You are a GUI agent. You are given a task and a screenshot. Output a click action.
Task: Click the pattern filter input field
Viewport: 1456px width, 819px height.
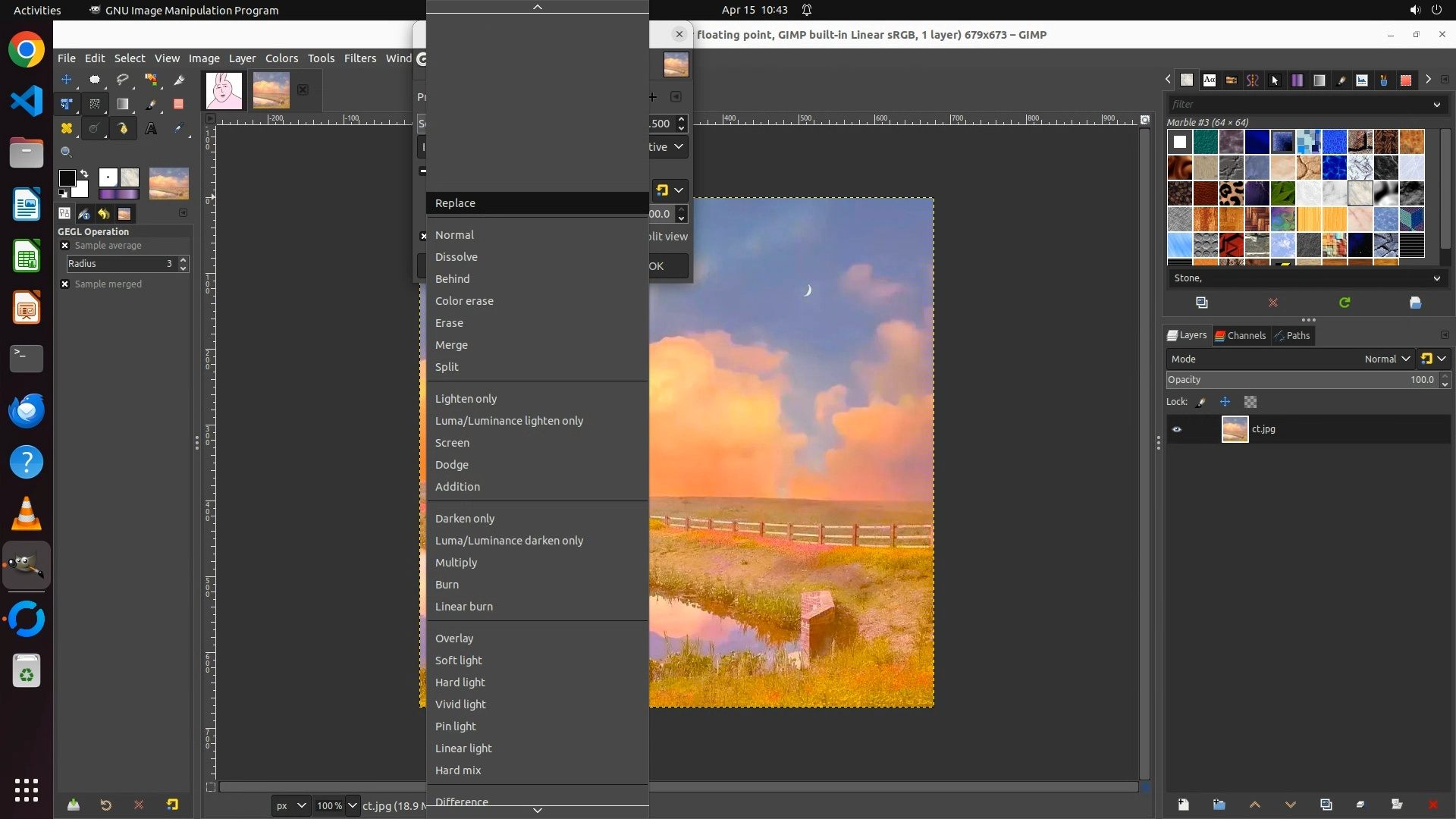point(1297,104)
